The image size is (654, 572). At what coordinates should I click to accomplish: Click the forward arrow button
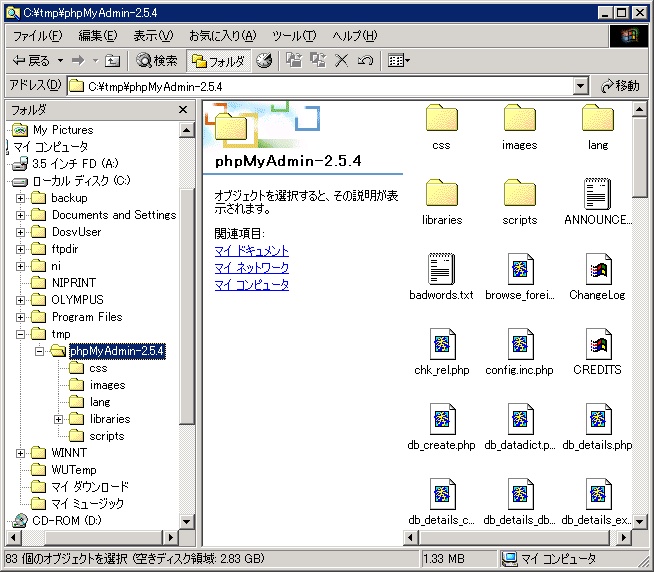pos(78,61)
